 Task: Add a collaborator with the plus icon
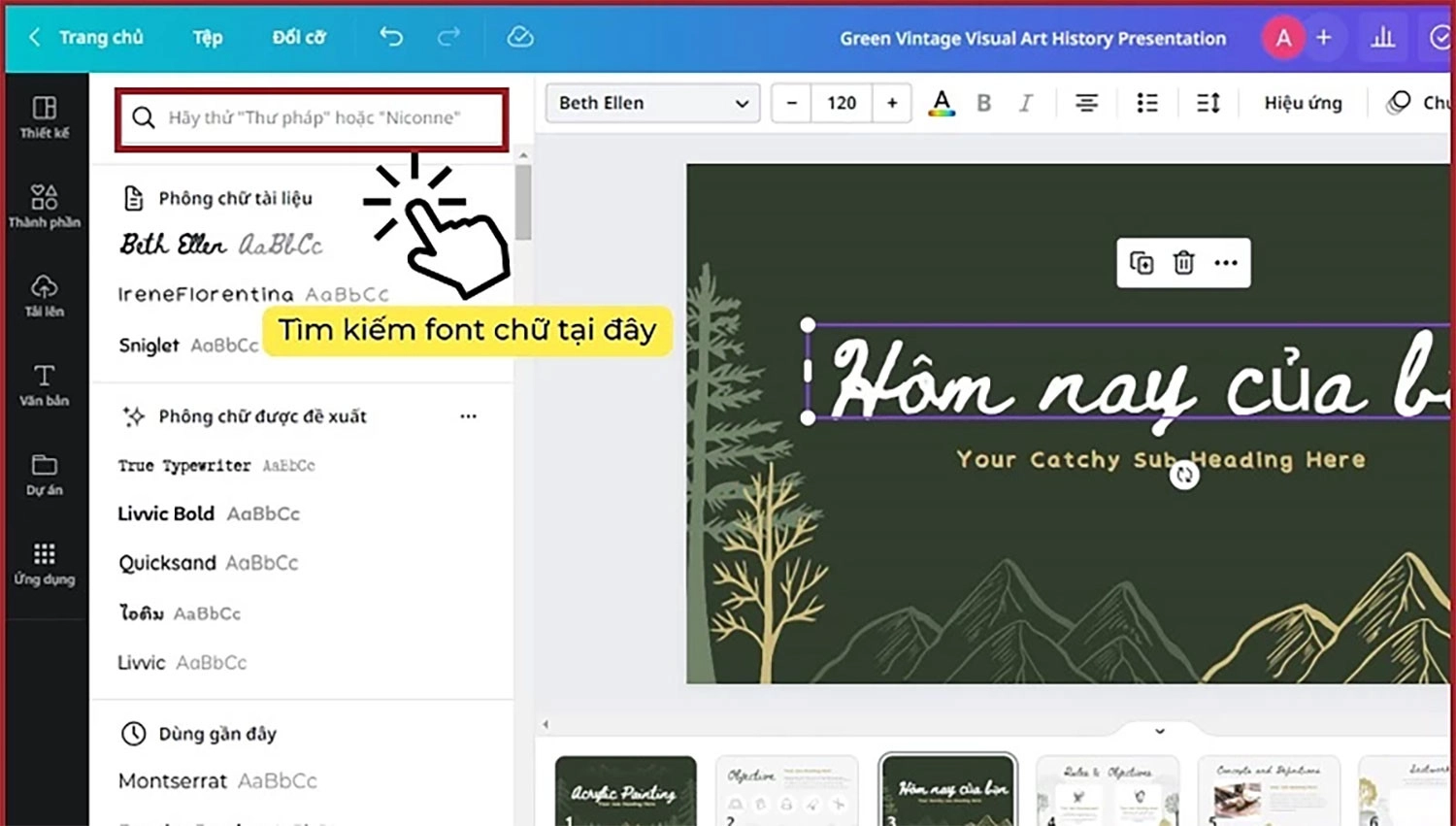1324,38
